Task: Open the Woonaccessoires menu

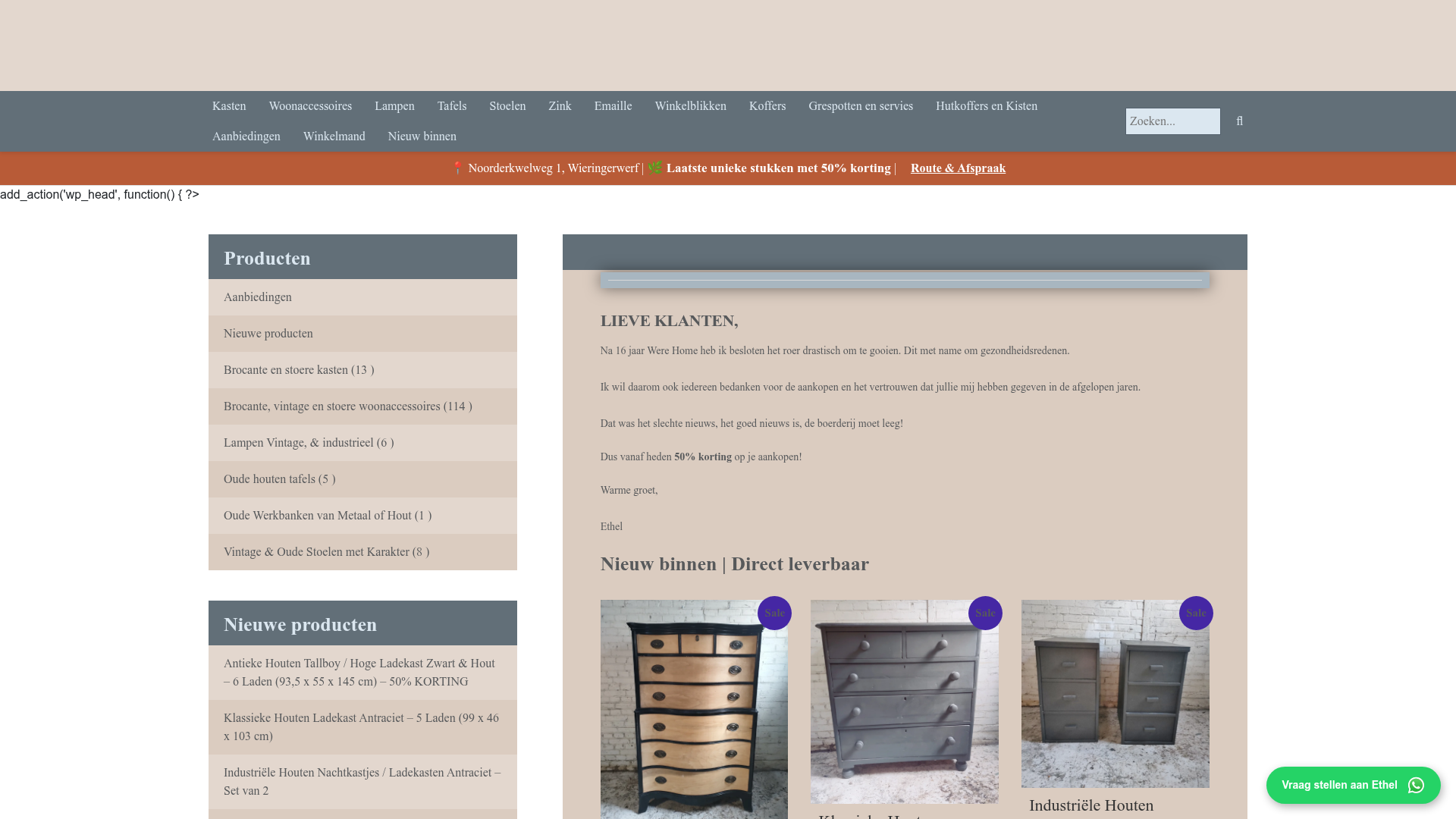Action: [310, 106]
